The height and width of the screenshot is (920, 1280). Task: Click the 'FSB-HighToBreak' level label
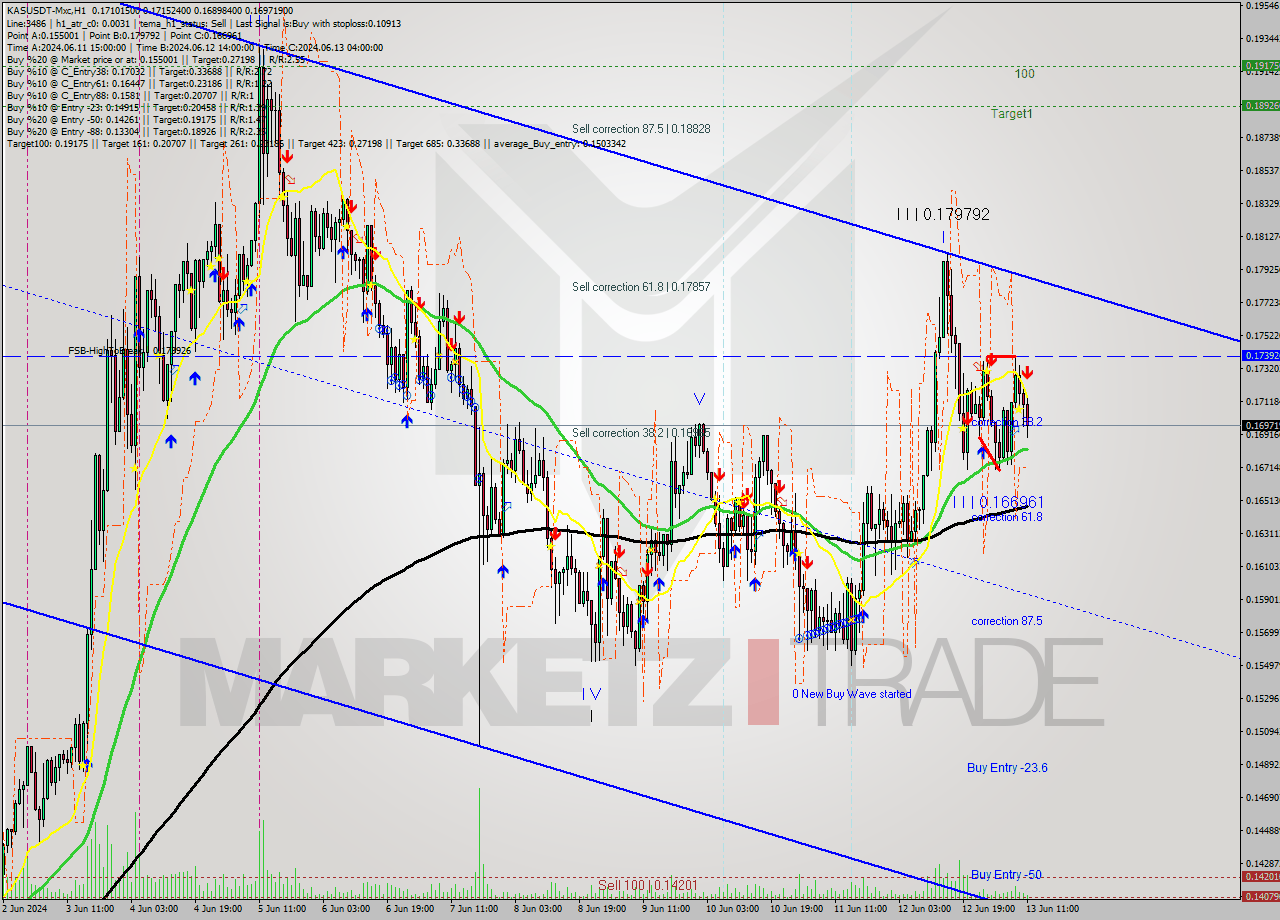tap(129, 351)
